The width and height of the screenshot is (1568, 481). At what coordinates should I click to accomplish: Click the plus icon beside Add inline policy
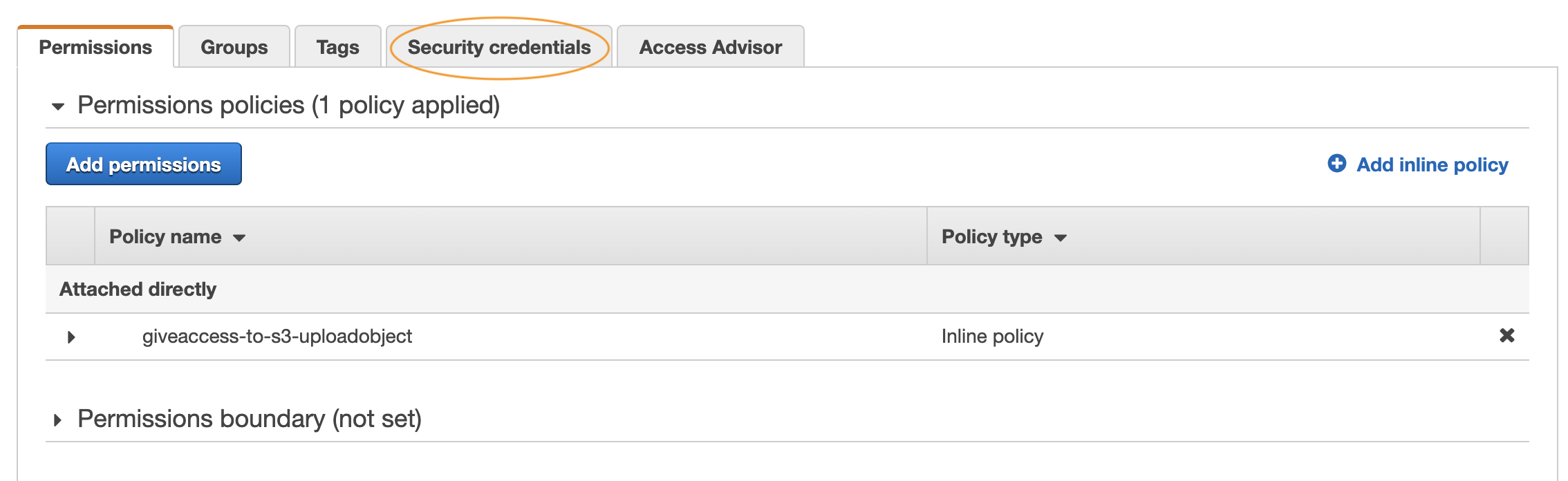[x=1336, y=164]
